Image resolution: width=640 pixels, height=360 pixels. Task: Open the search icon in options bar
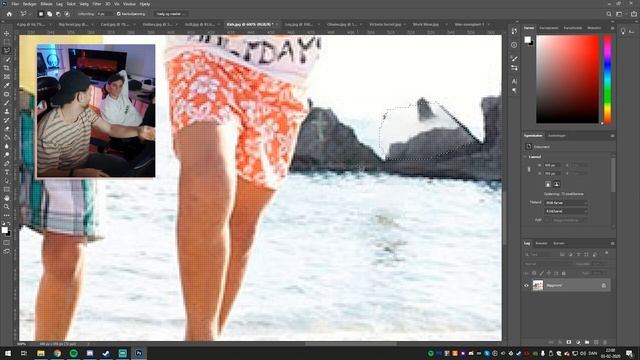tap(609, 14)
